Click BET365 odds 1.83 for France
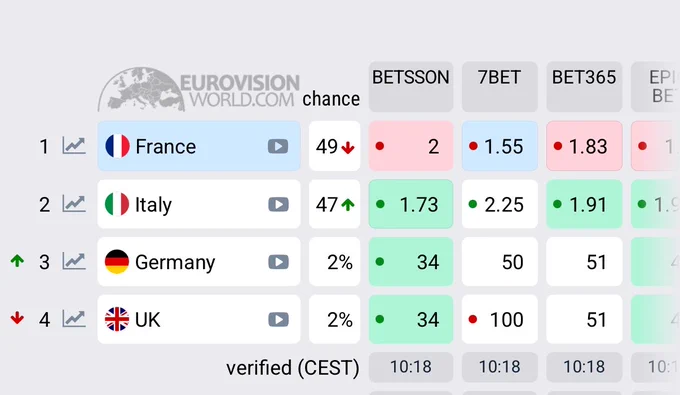 [584, 146]
